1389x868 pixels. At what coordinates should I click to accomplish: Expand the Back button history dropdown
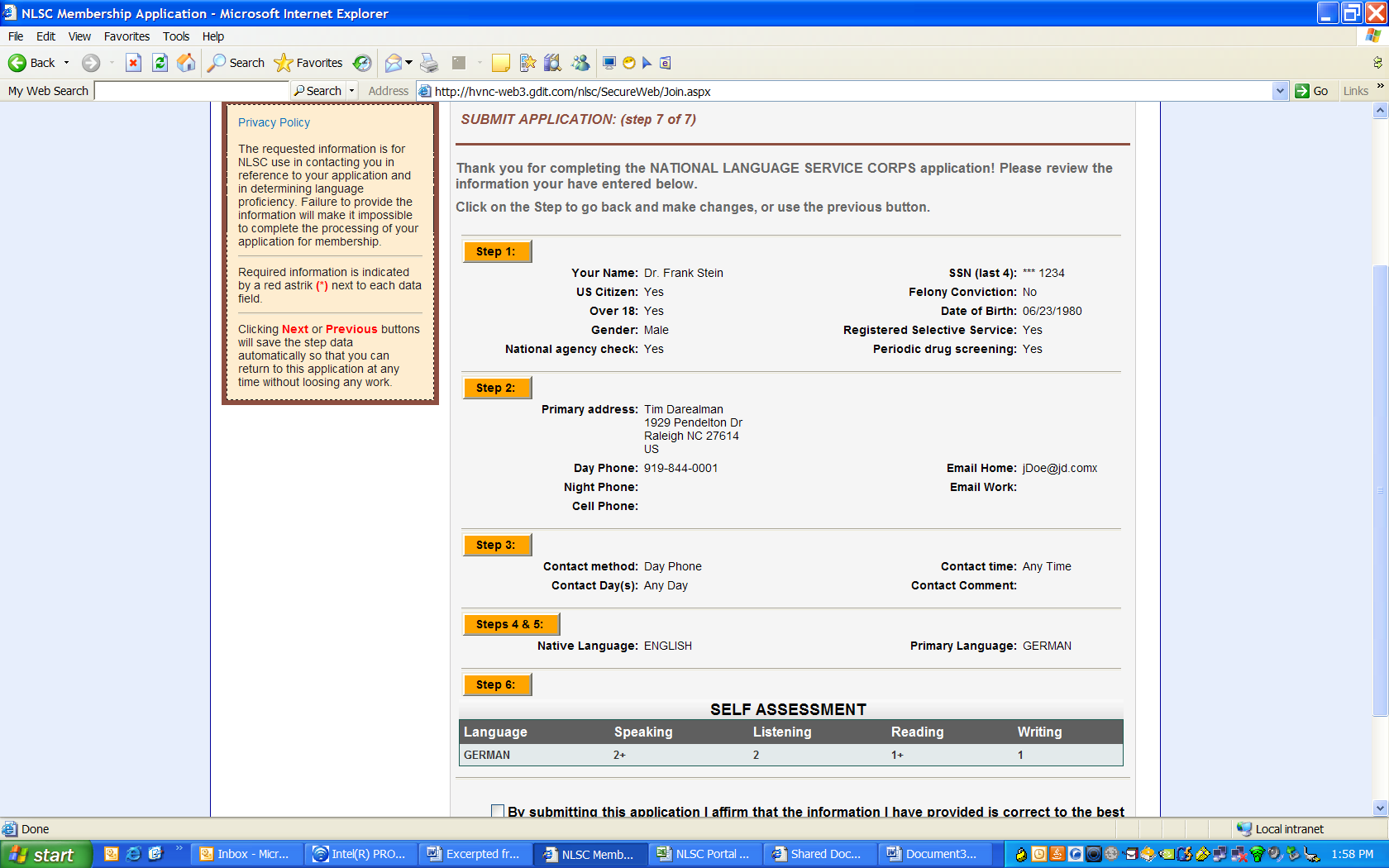coord(67,63)
